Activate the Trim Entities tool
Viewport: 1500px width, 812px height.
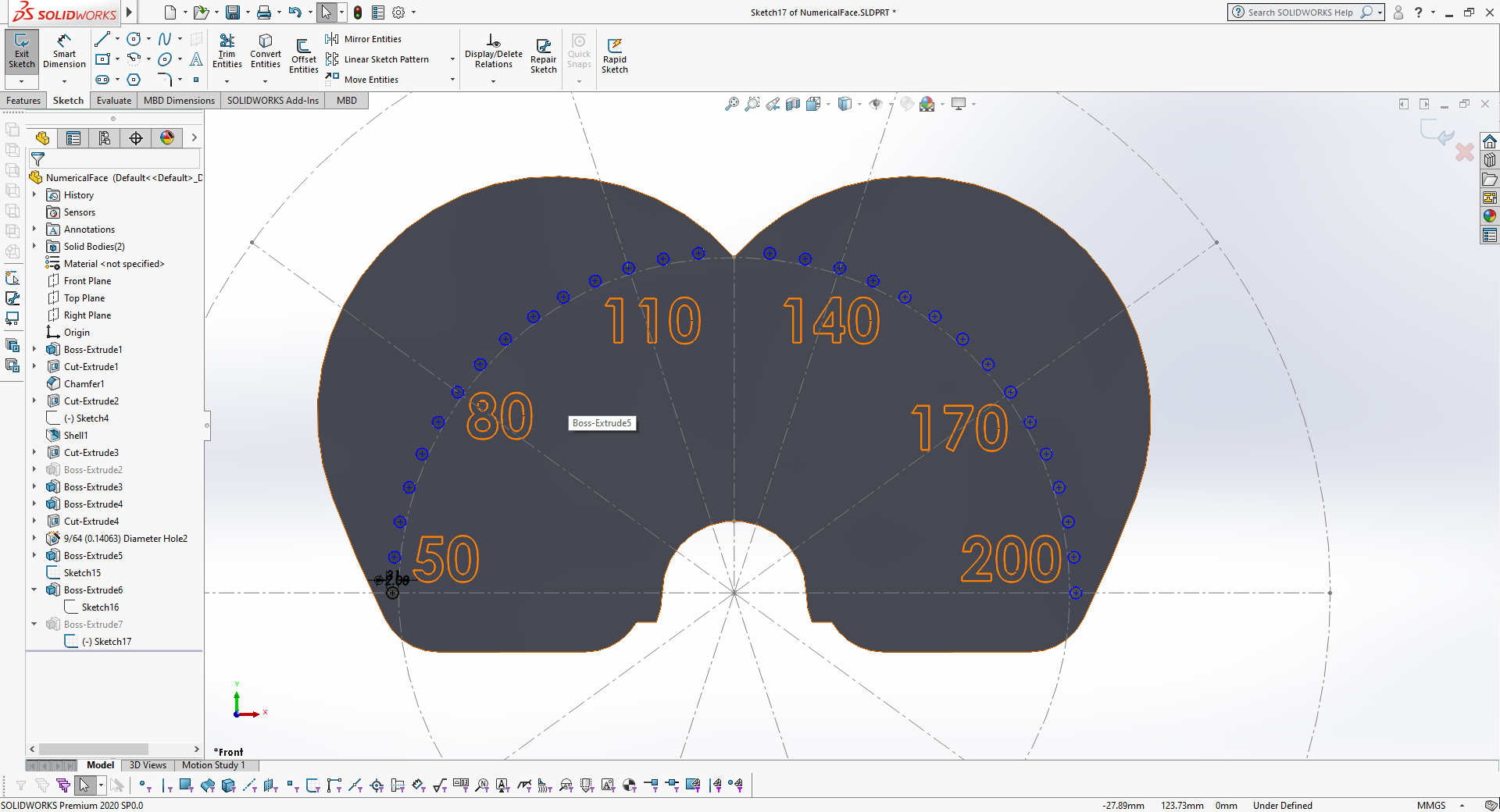point(227,52)
